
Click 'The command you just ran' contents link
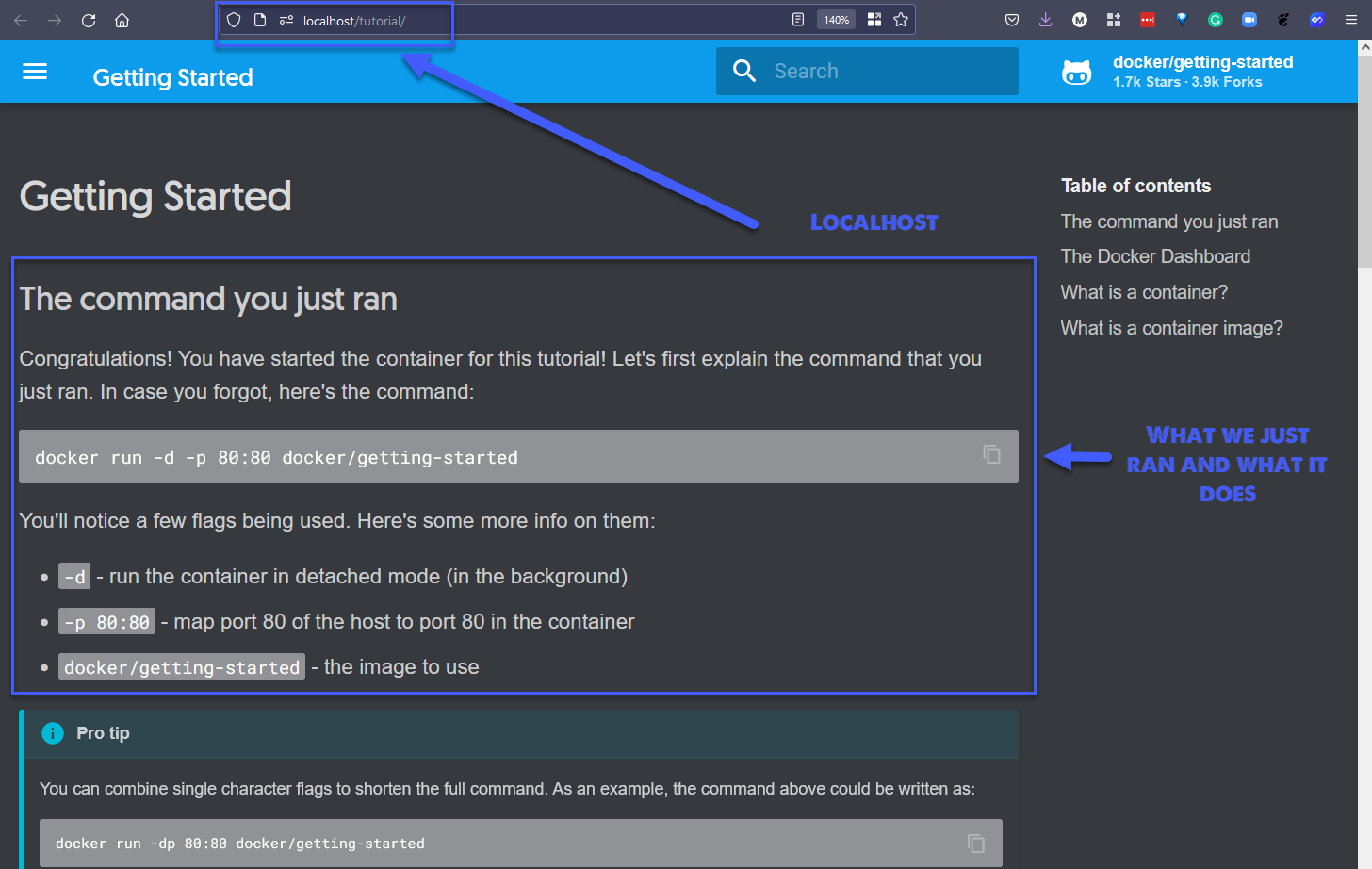tap(1169, 221)
